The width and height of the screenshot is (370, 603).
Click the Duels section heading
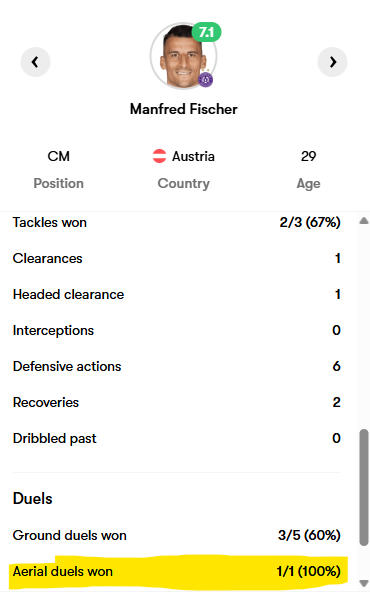tap(32, 499)
